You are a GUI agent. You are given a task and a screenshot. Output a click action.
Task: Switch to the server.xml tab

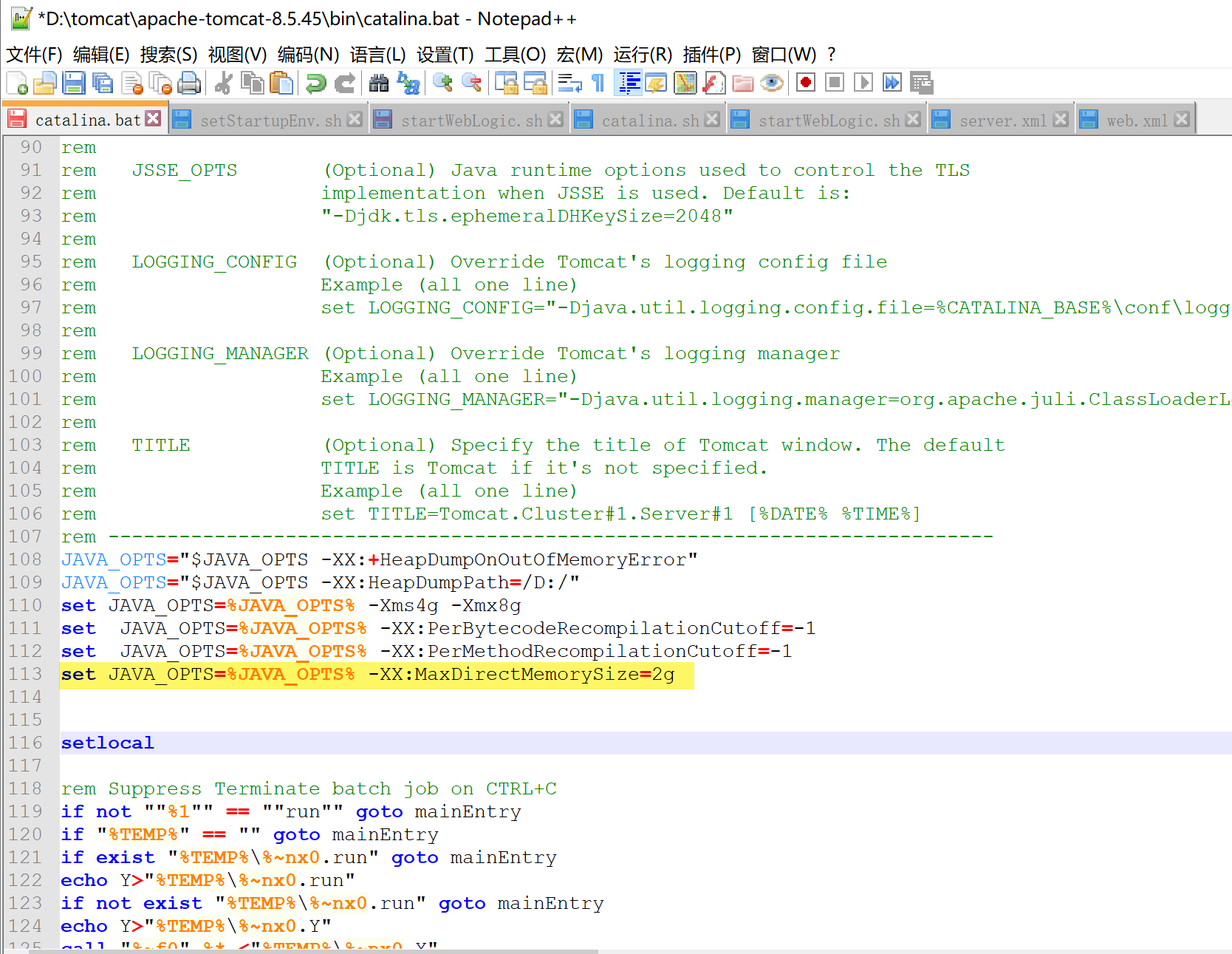point(1003,120)
